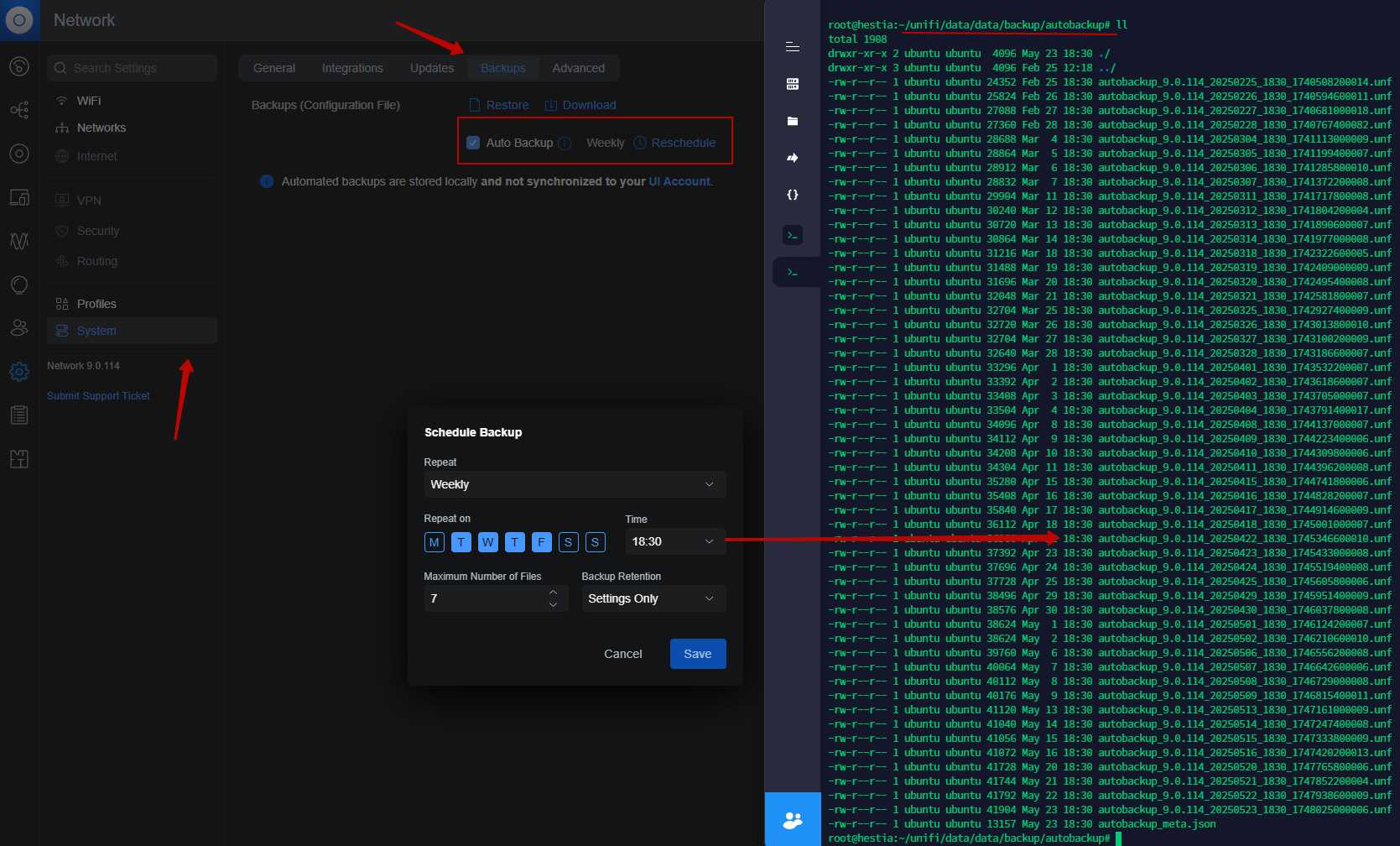Screen dimensions: 1400x846
Task: Toggle Sunday, the last S button
Action: 596,542
